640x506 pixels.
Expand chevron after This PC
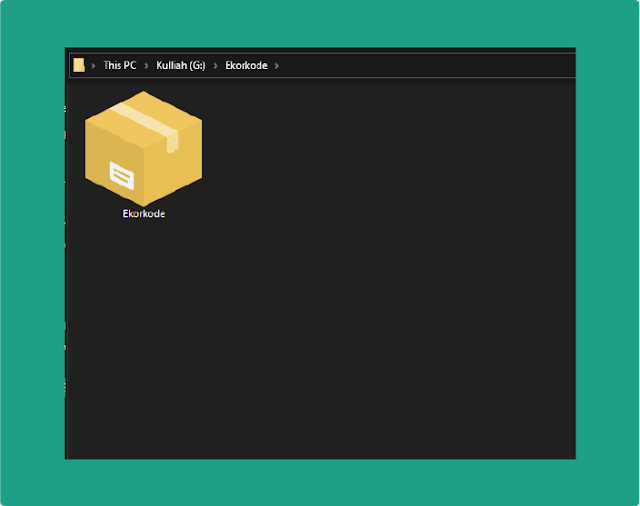pyautogui.click(x=146, y=66)
